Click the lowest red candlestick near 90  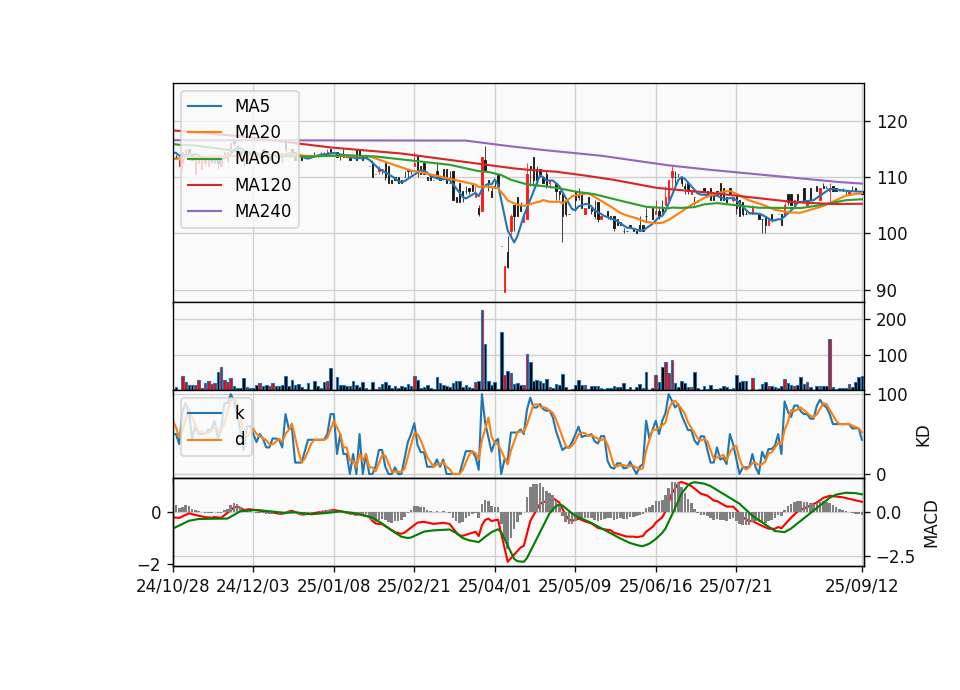(x=505, y=279)
